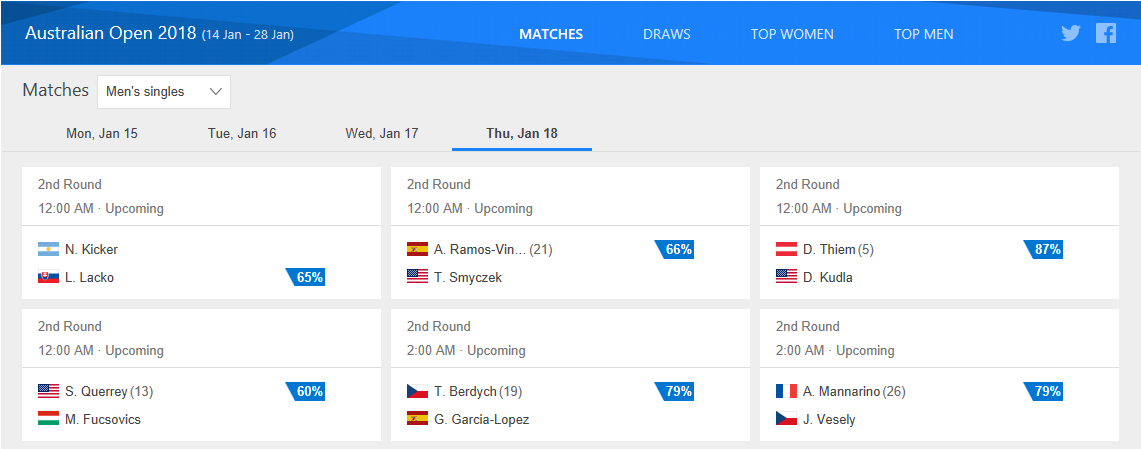
Task: Open the TOP WOMEN section
Action: pos(792,34)
